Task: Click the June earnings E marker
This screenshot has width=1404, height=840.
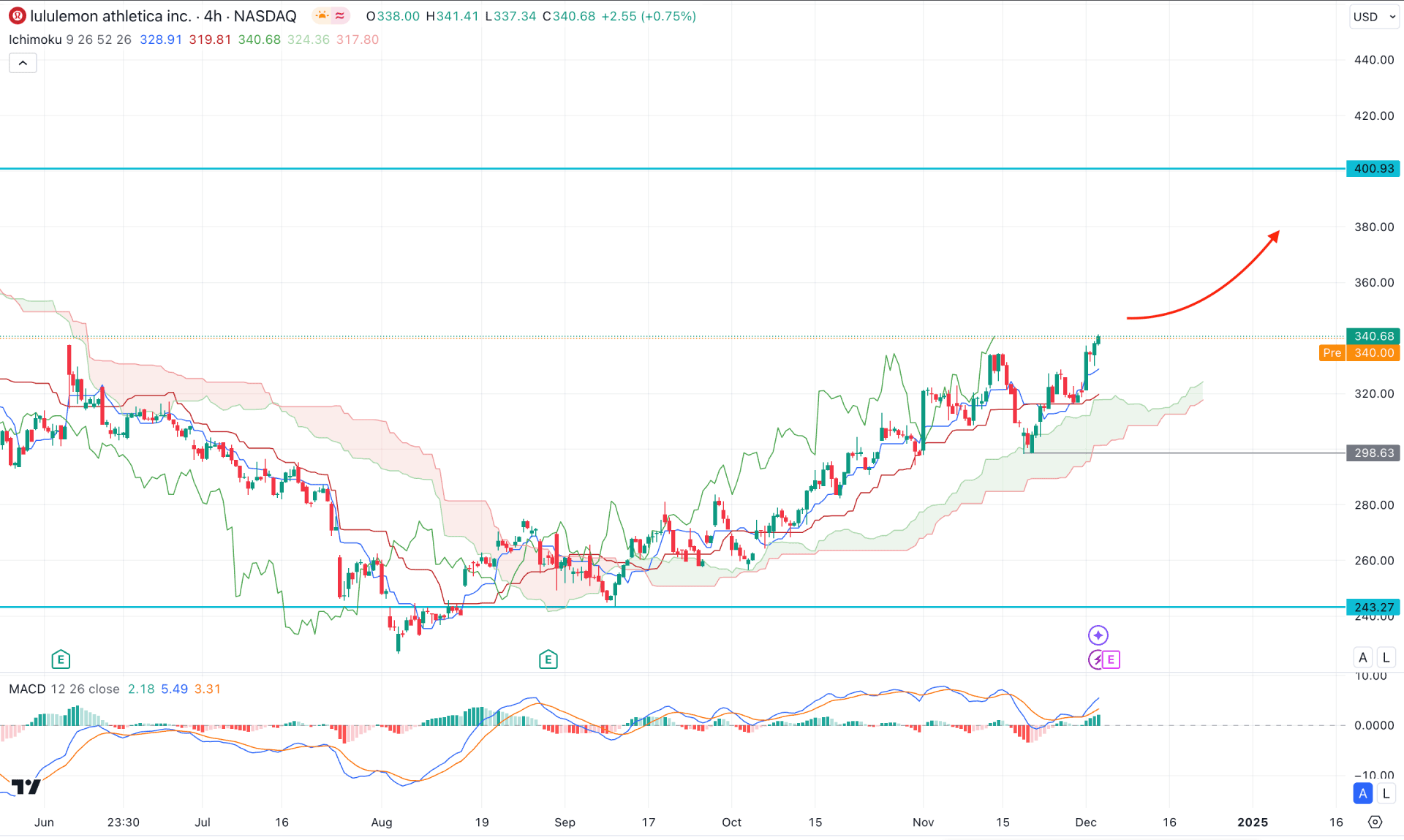Action: [x=61, y=659]
